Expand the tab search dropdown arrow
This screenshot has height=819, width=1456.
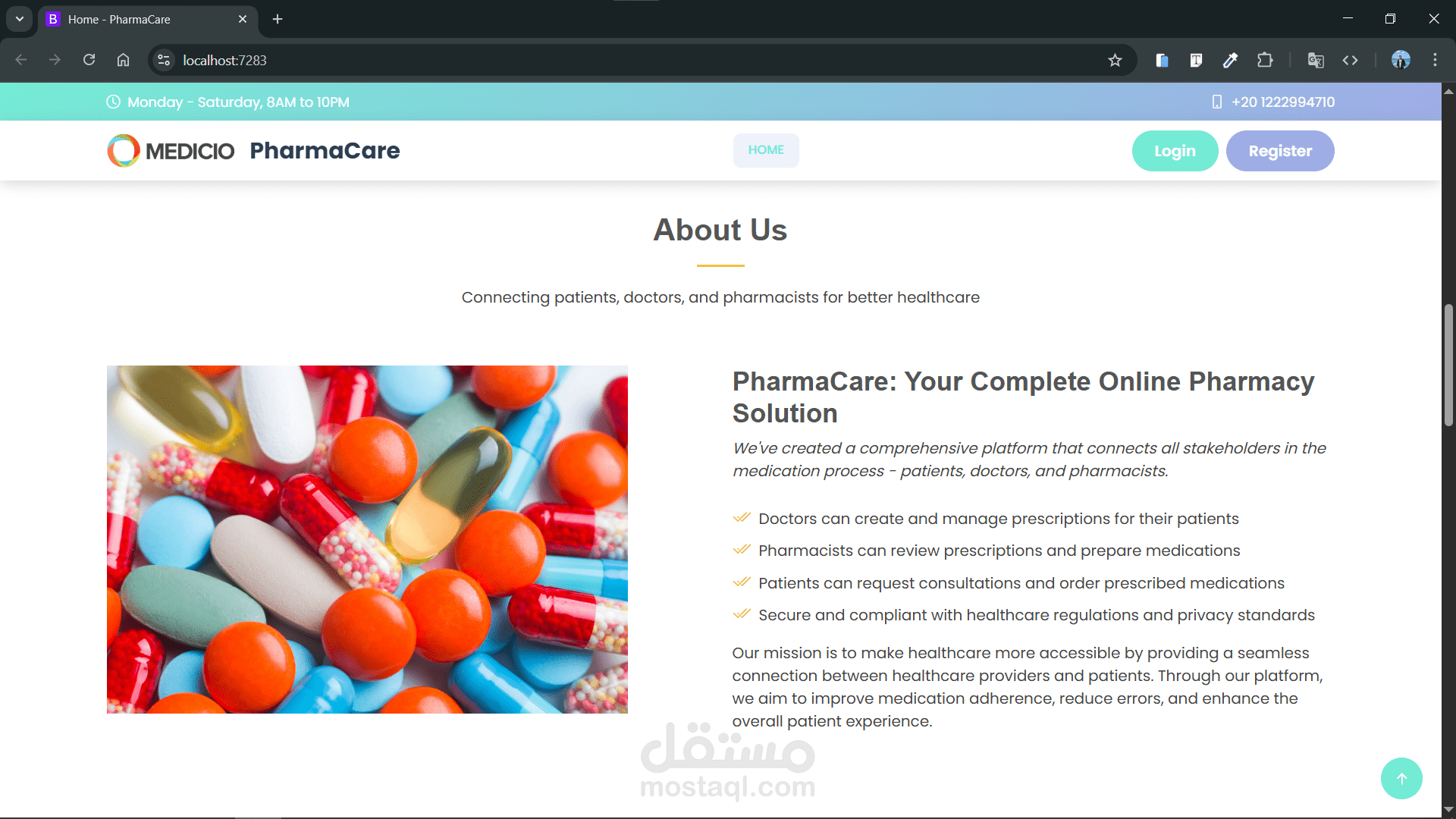pos(20,19)
